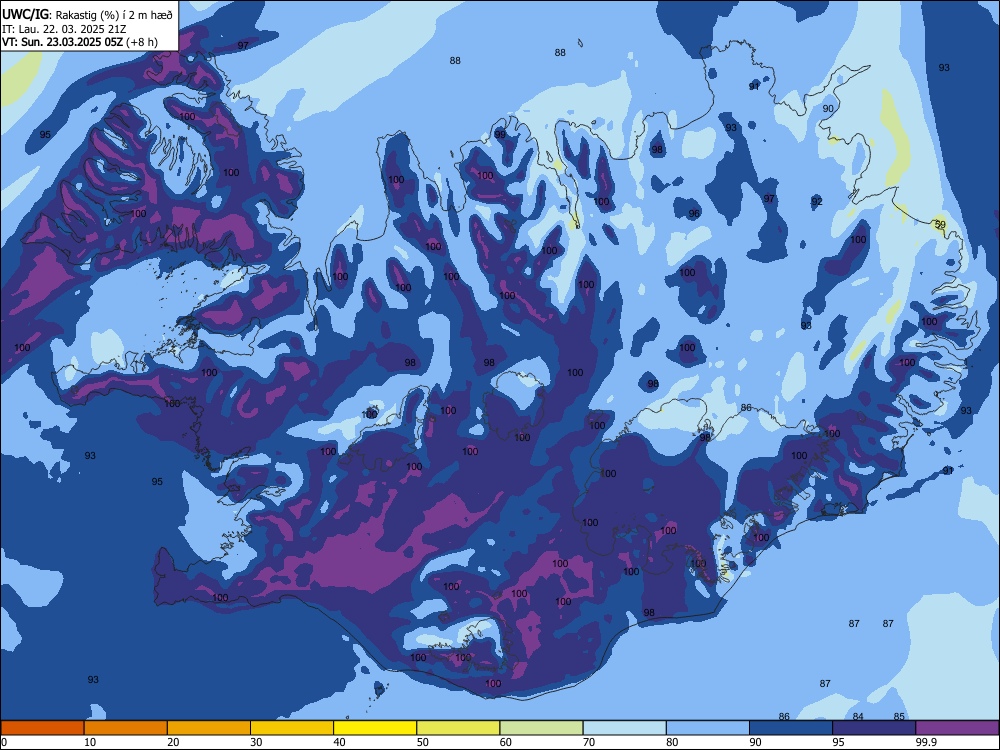Click the '0' legend scale label
Viewport: 1000px width, 750px height.
(4, 742)
